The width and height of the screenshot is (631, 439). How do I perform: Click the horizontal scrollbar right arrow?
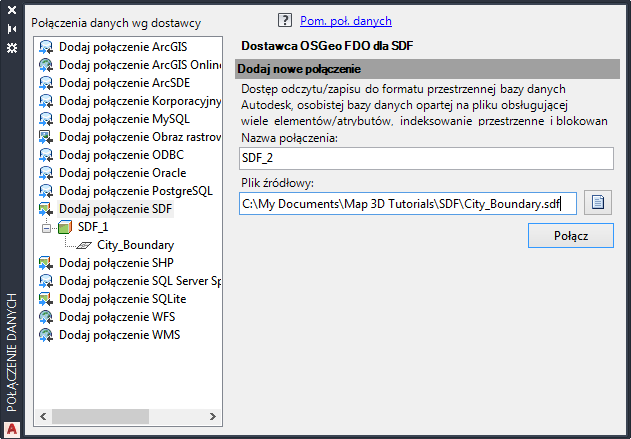(213, 416)
